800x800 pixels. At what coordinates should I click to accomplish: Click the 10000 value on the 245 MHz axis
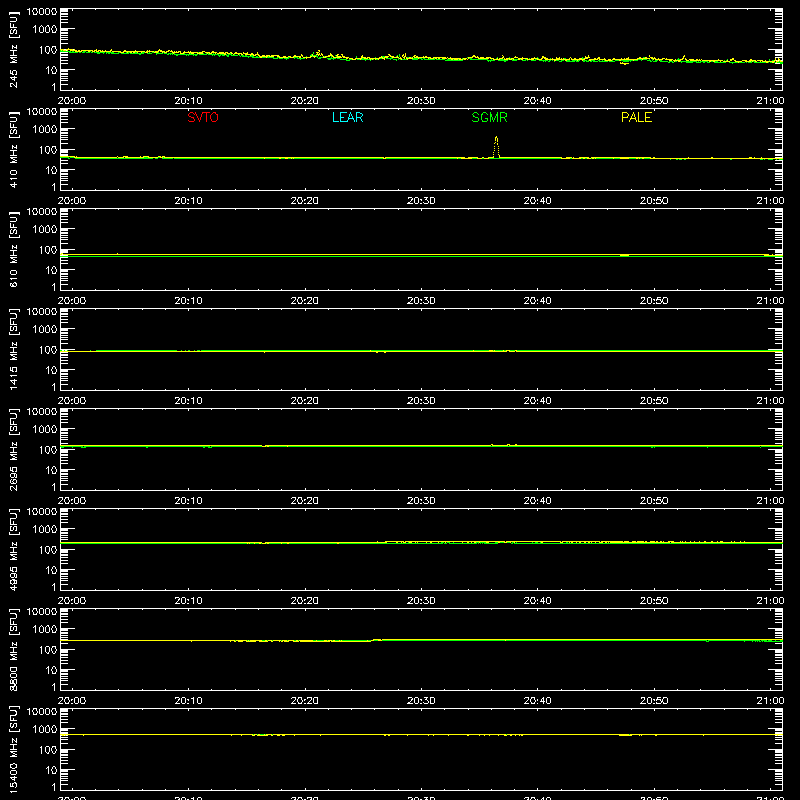pos(42,12)
